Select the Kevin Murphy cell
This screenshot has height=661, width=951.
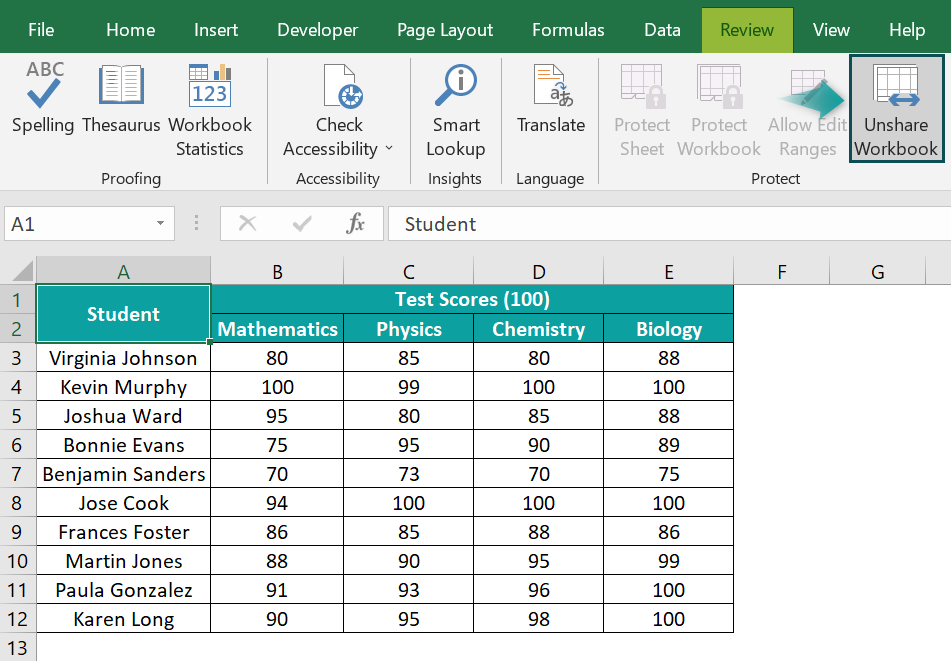123,387
